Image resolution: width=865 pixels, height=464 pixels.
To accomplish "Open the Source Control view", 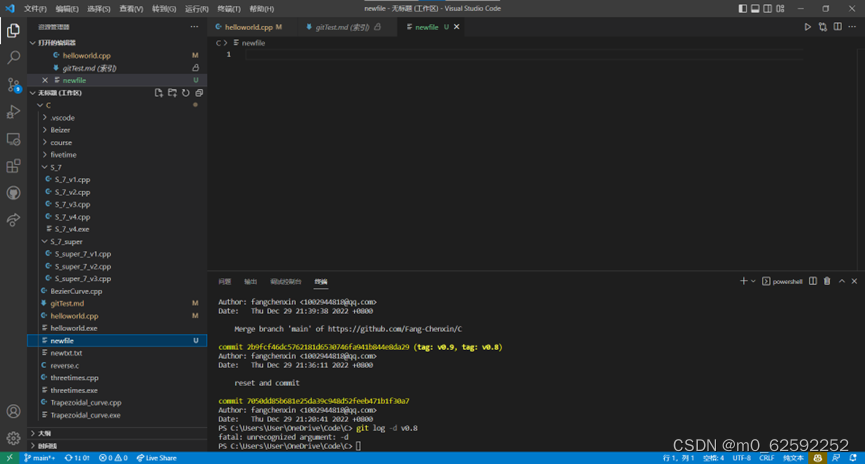I will click(x=13, y=84).
